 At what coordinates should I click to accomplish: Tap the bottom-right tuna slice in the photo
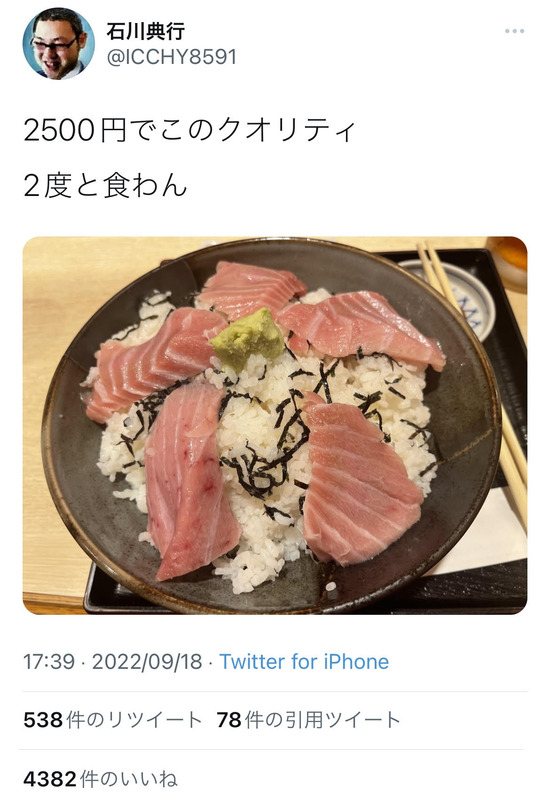click(x=360, y=482)
